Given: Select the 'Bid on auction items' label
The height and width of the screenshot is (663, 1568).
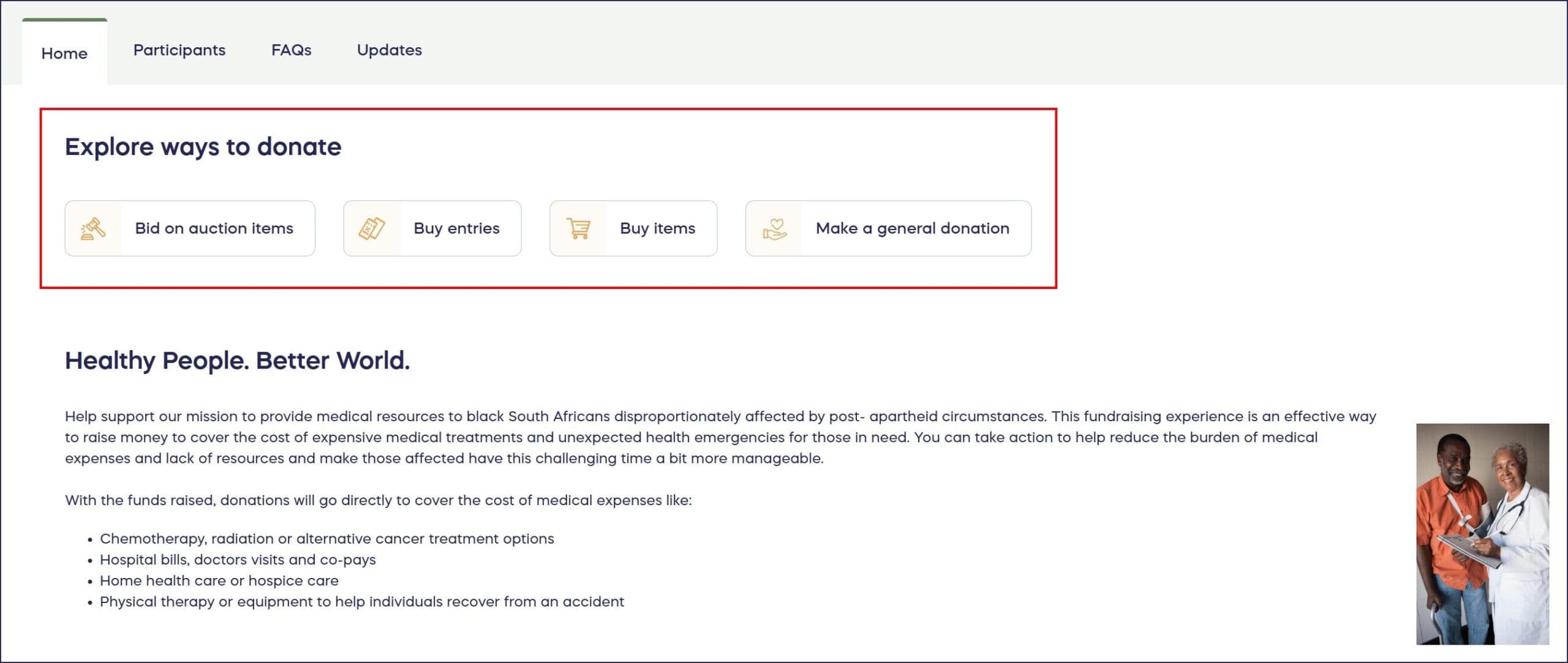Looking at the screenshot, I should [214, 228].
